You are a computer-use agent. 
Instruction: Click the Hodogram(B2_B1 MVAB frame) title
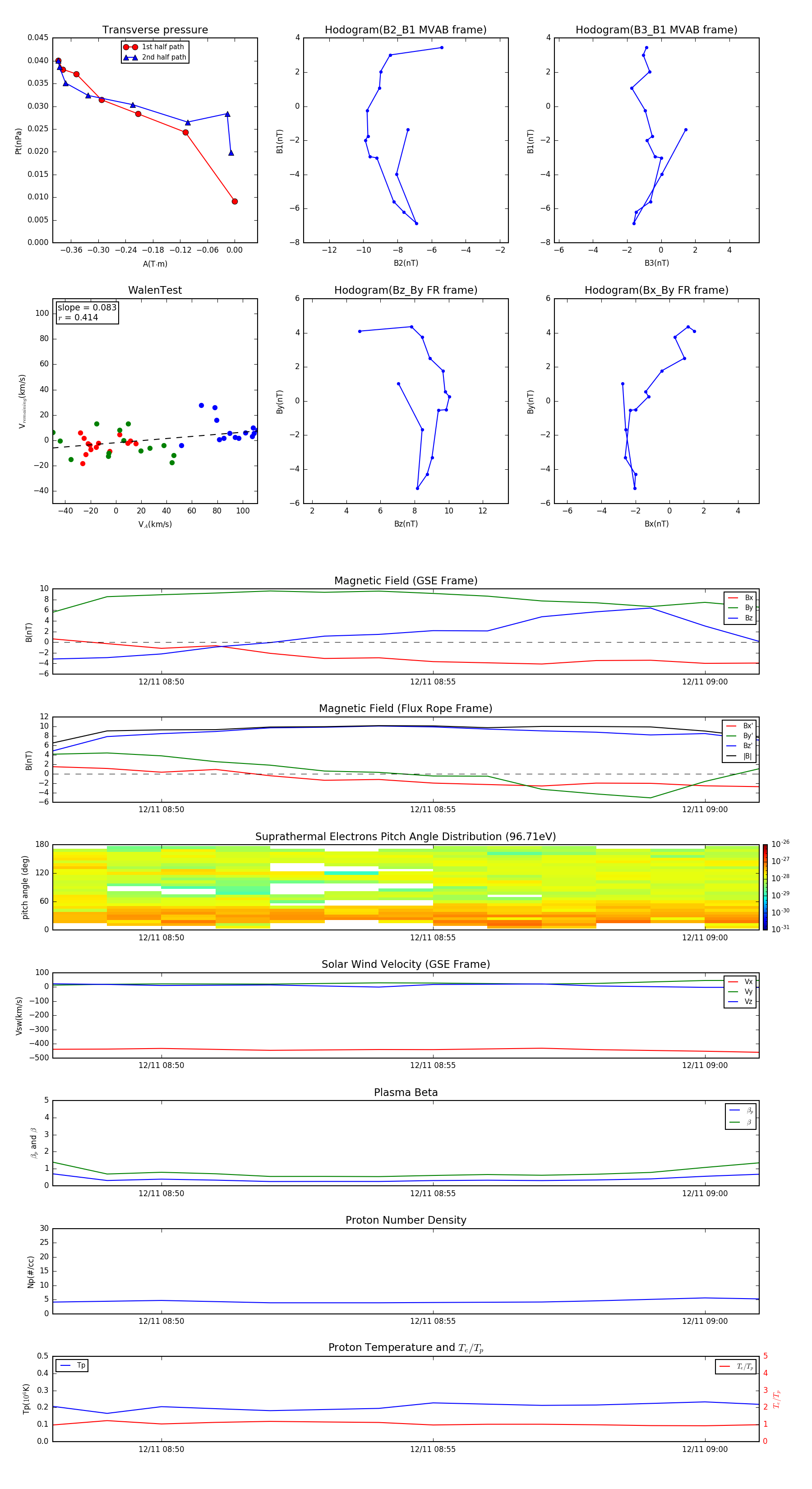(x=406, y=29)
